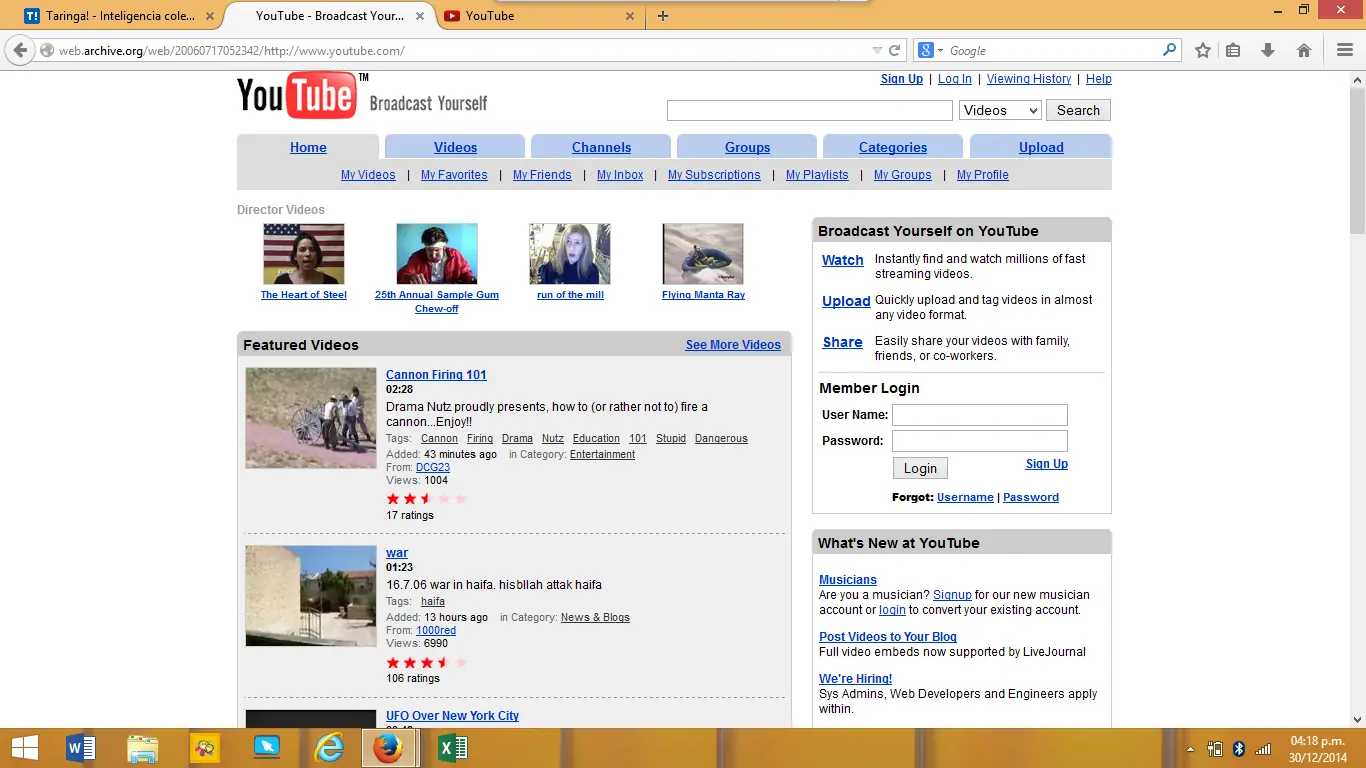Go to My Favorites
Screen dimensions: 1366x768
pos(454,175)
